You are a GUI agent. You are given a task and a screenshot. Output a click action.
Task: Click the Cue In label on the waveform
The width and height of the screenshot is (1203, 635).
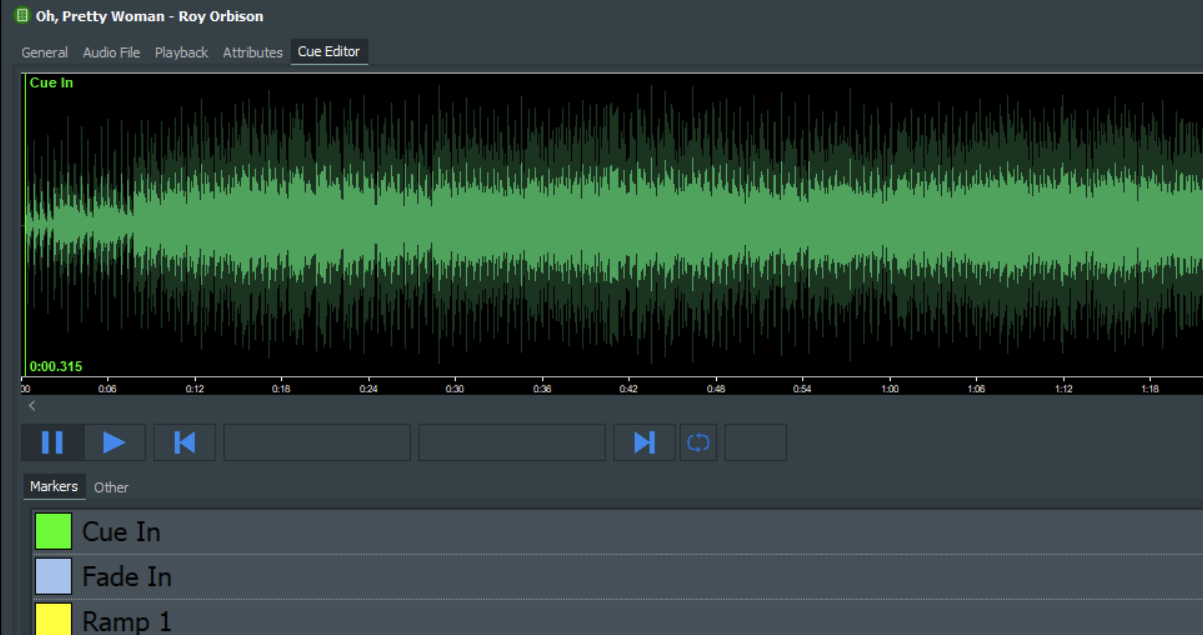pos(51,83)
